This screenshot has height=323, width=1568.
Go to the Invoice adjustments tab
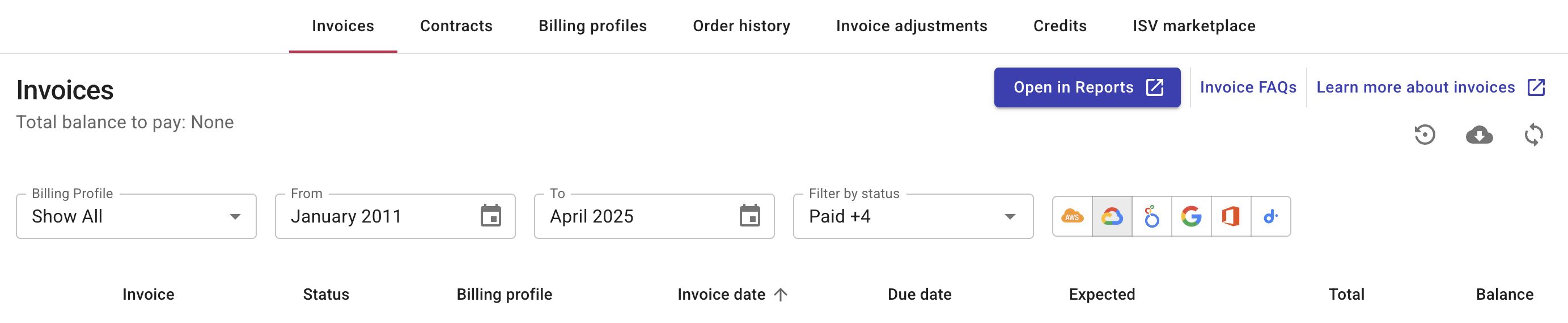tap(911, 26)
